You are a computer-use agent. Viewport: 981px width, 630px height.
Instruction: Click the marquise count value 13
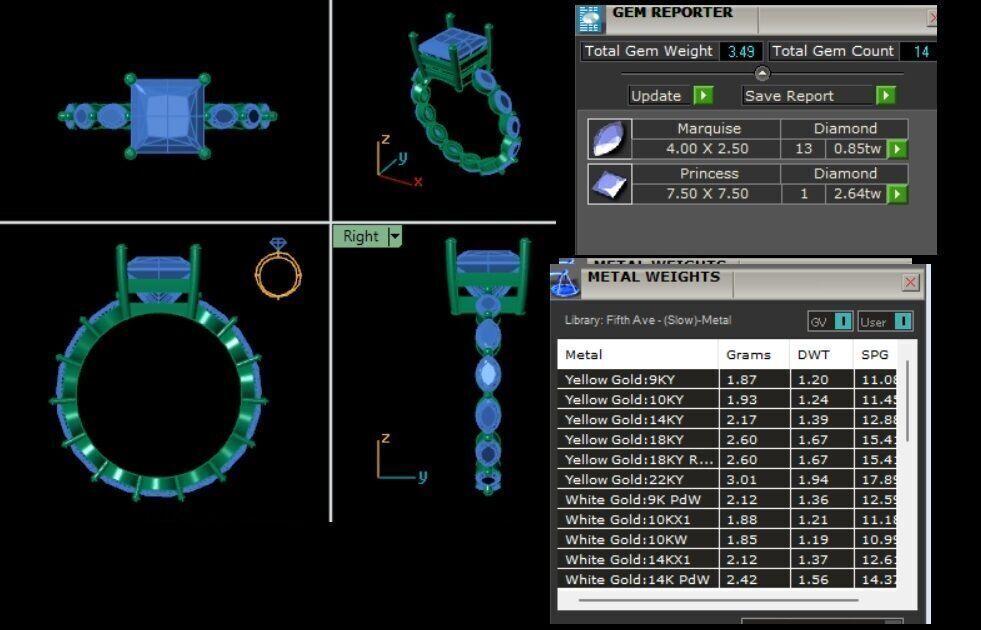point(803,149)
